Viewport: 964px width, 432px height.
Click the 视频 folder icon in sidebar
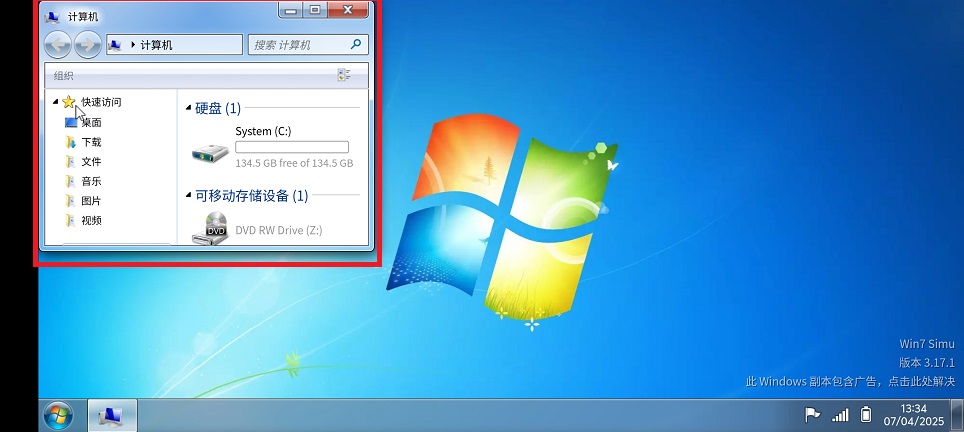71,221
